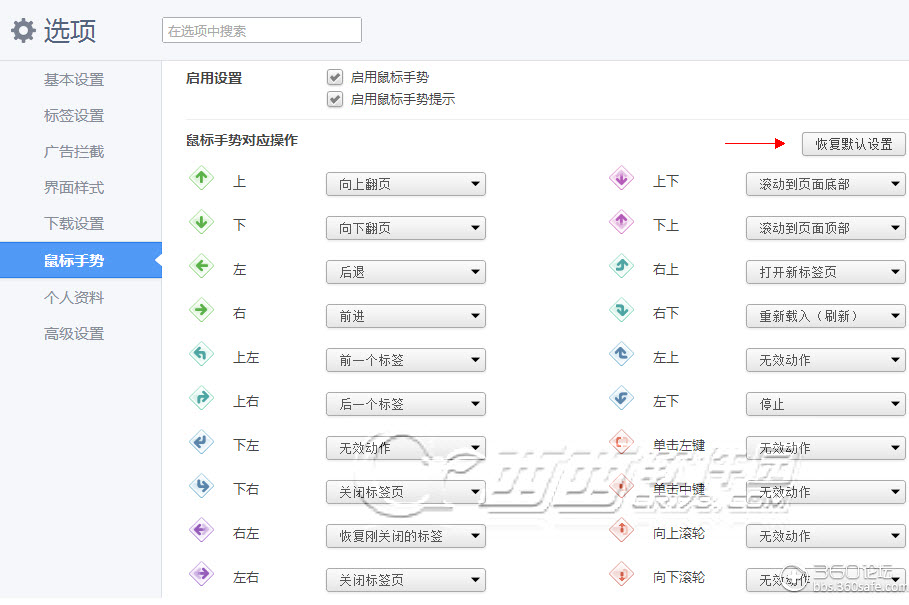The width and height of the screenshot is (909, 605).
Task: Click the purple 上下 gesture icon
Action: coord(621,178)
